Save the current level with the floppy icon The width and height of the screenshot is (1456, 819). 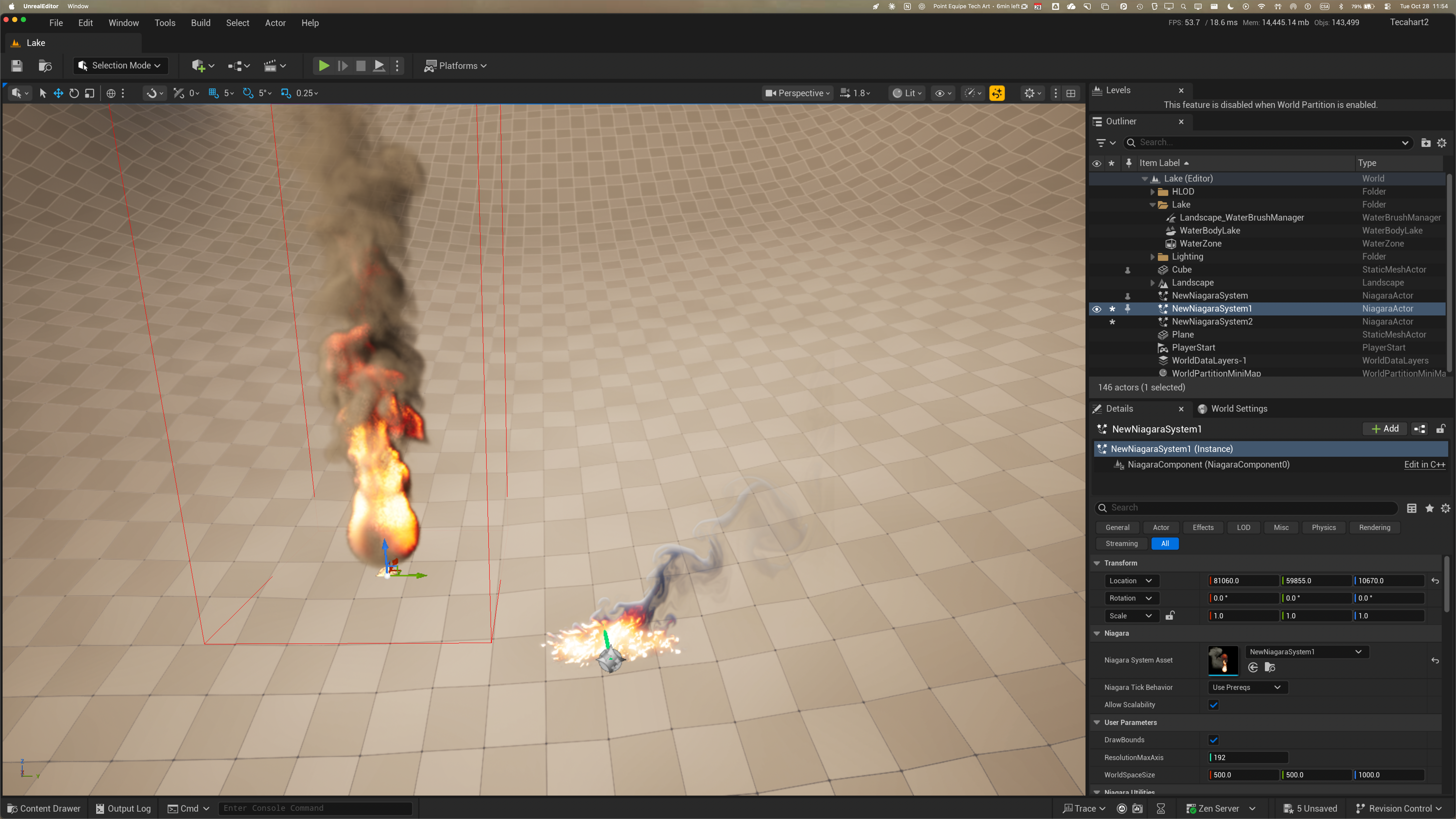[x=16, y=66]
